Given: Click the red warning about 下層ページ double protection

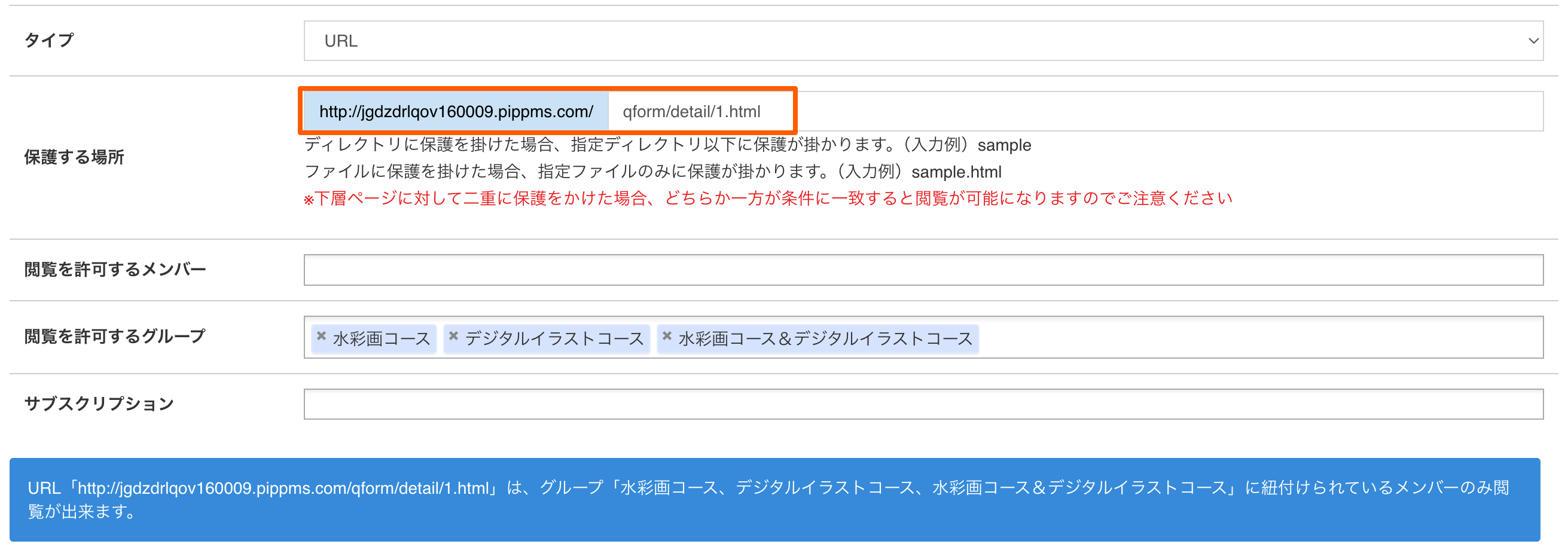Looking at the screenshot, I should click(x=768, y=198).
